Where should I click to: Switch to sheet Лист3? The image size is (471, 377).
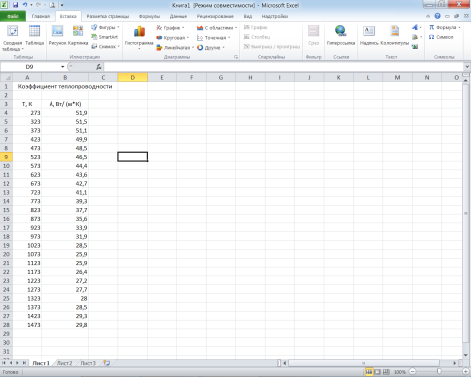(88, 363)
